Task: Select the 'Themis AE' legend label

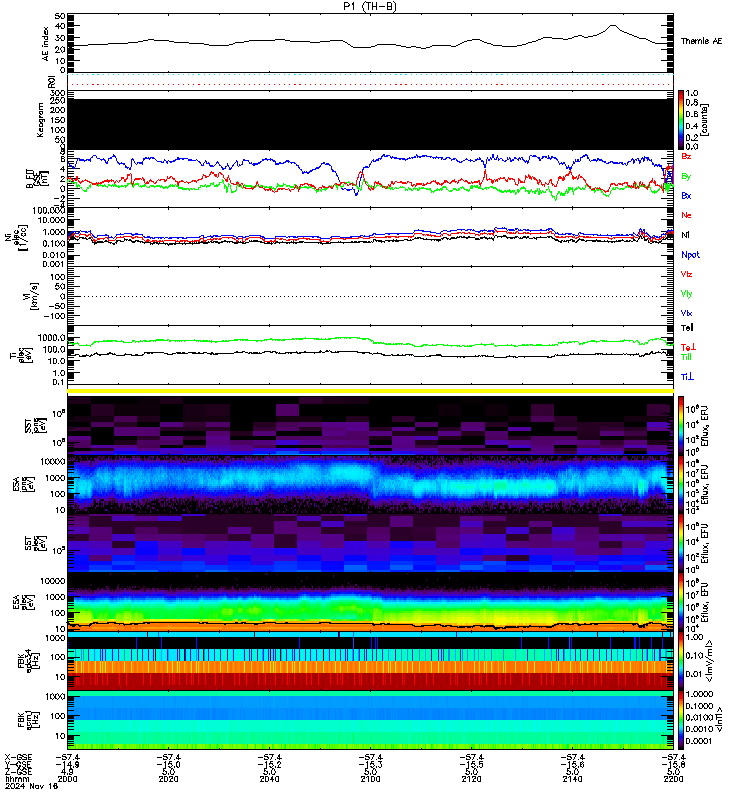Action: (702, 41)
